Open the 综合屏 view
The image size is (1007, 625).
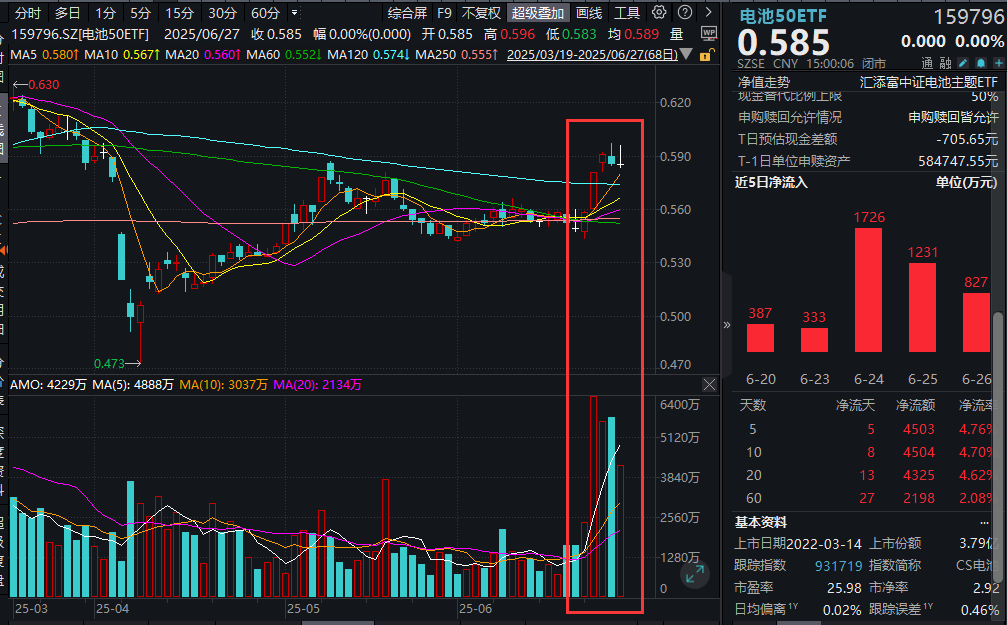pyautogui.click(x=407, y=13)
